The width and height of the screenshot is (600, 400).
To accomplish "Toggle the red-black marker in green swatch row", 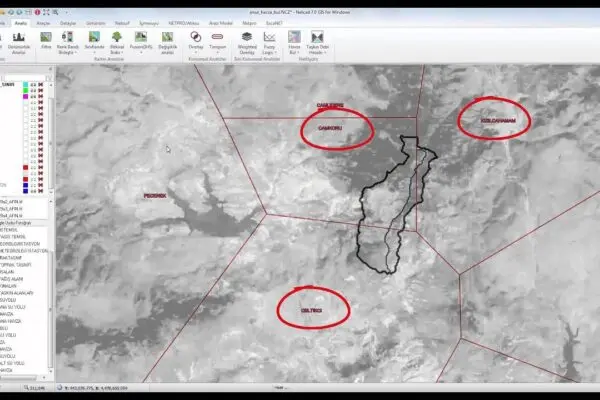I will pyautogui.click(x=41, y=91).
